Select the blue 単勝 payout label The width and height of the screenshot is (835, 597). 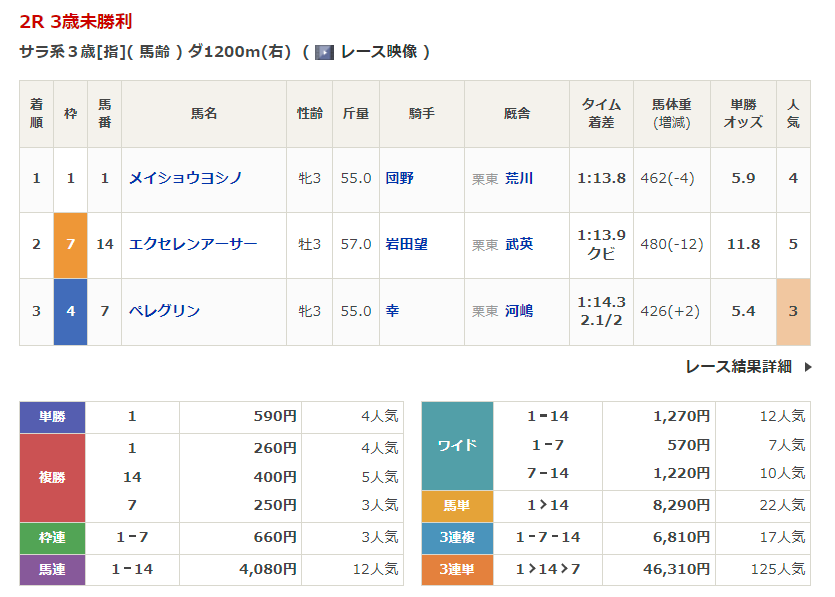point(52,417)
